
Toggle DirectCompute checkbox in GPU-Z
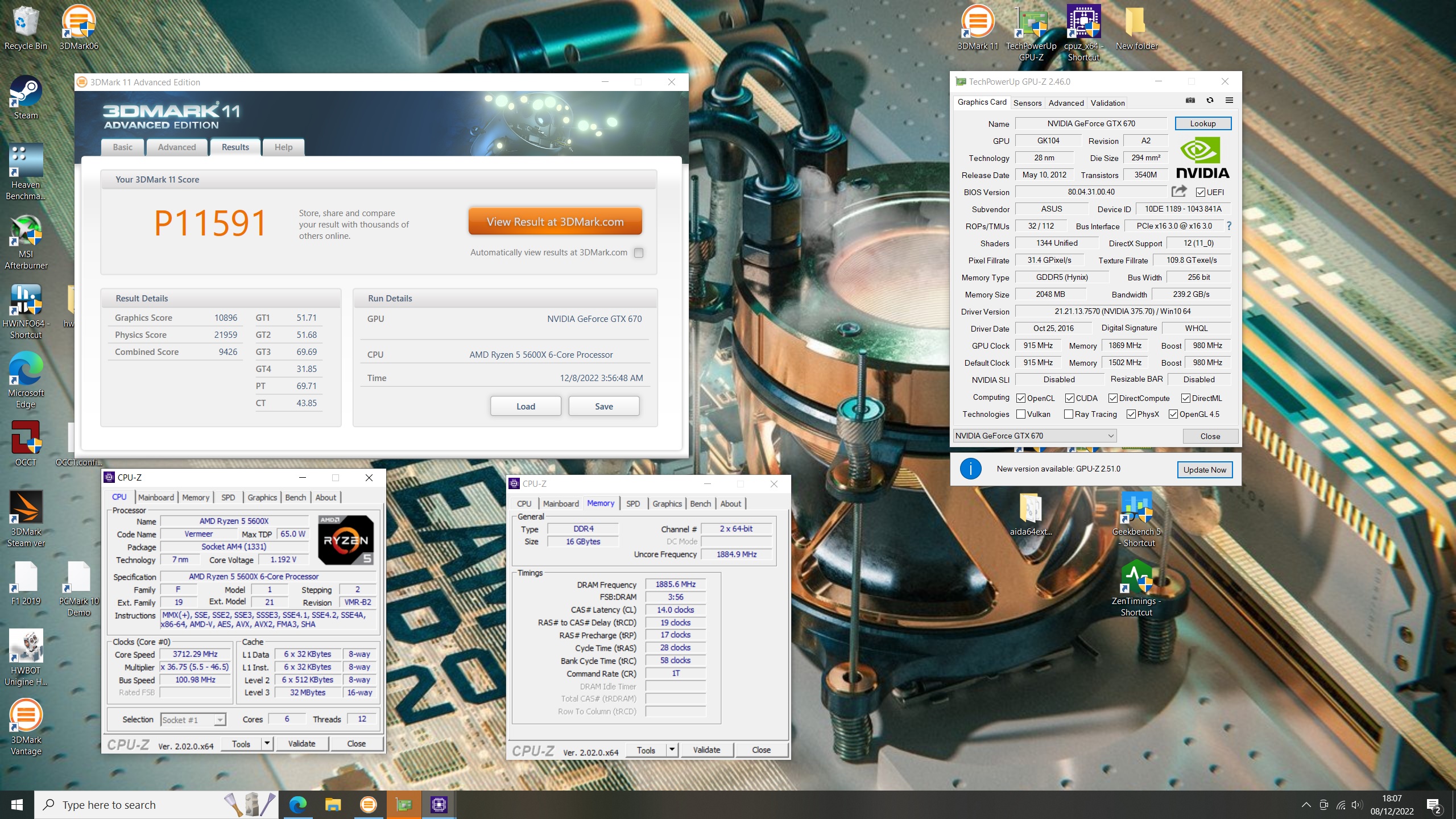tap(1113, 398)
